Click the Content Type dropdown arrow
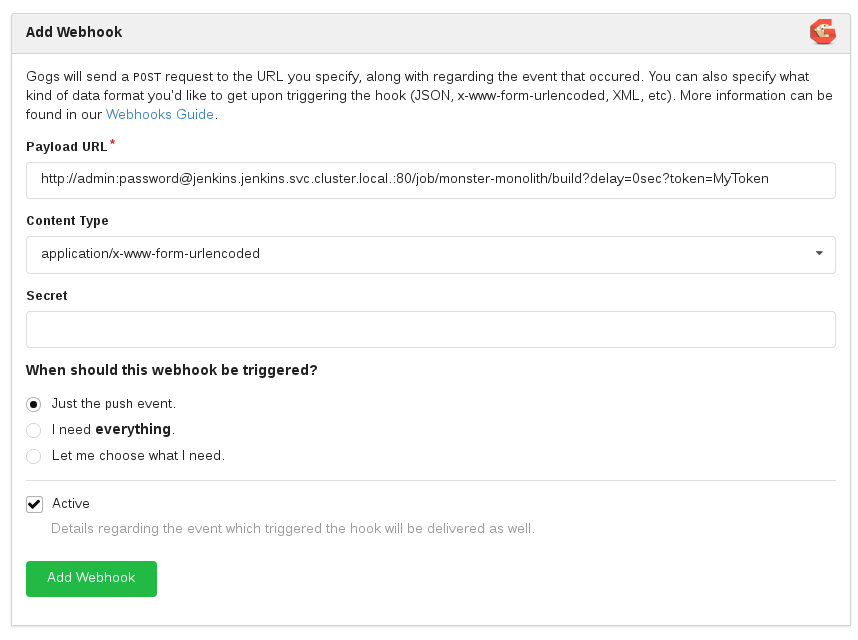Viewport: 858px width, 640px height. click(x=819, y=254)
